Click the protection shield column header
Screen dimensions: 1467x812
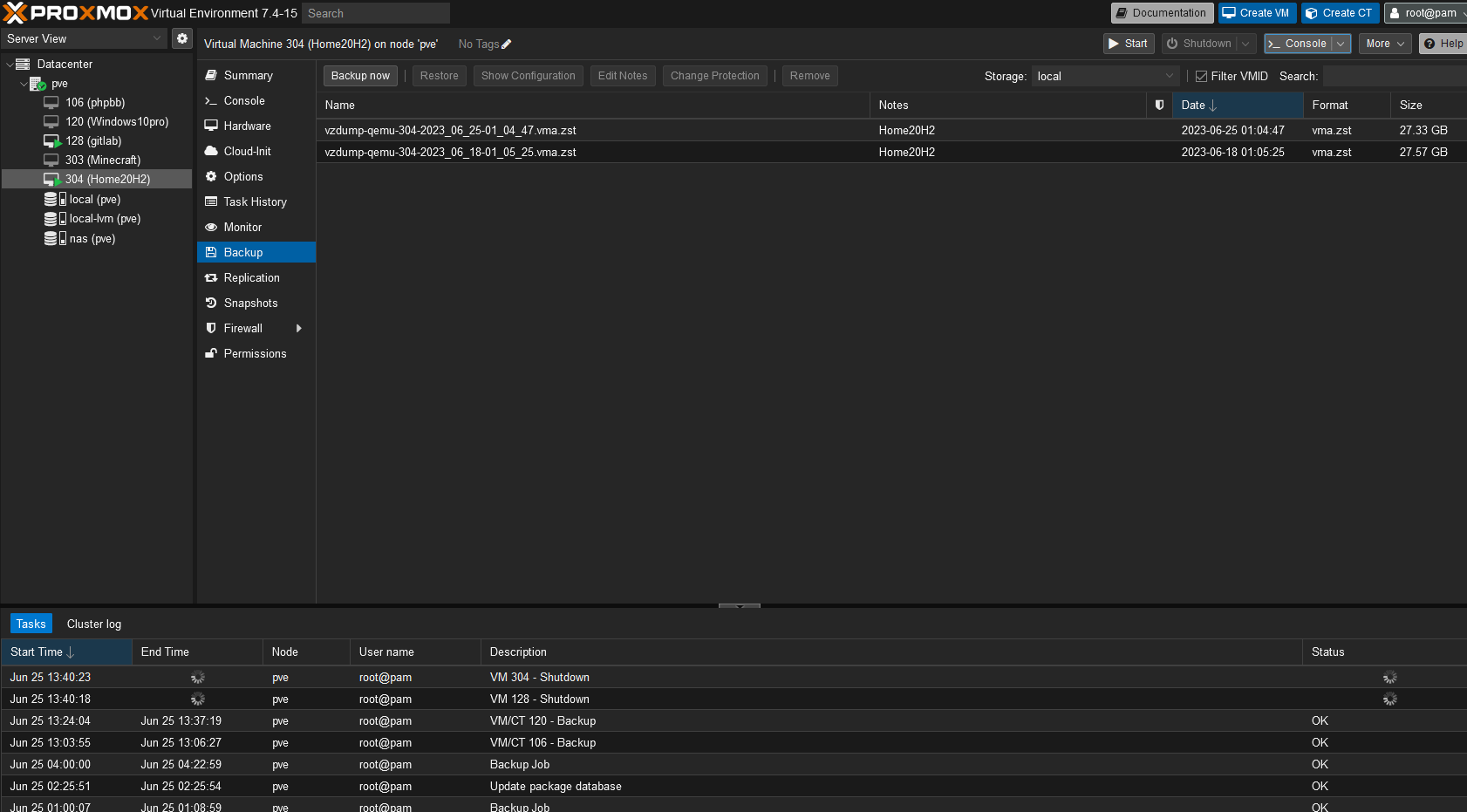click(x=1159, y=105)
